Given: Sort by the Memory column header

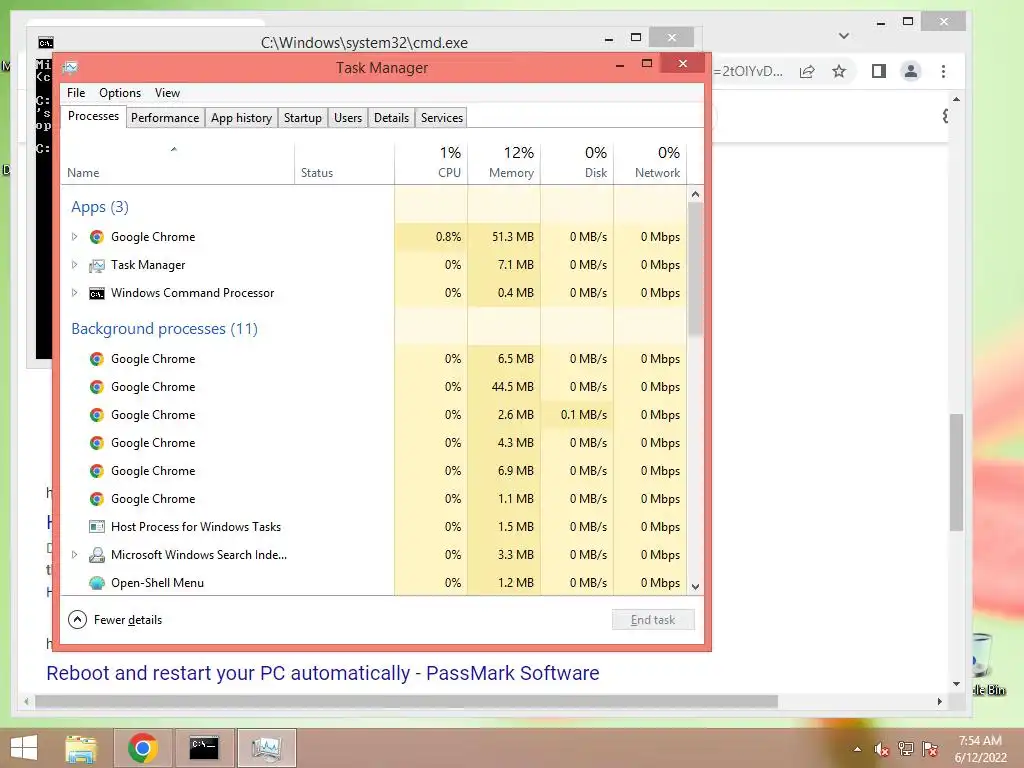Looking at the screenshot, I should coord(504,163).
